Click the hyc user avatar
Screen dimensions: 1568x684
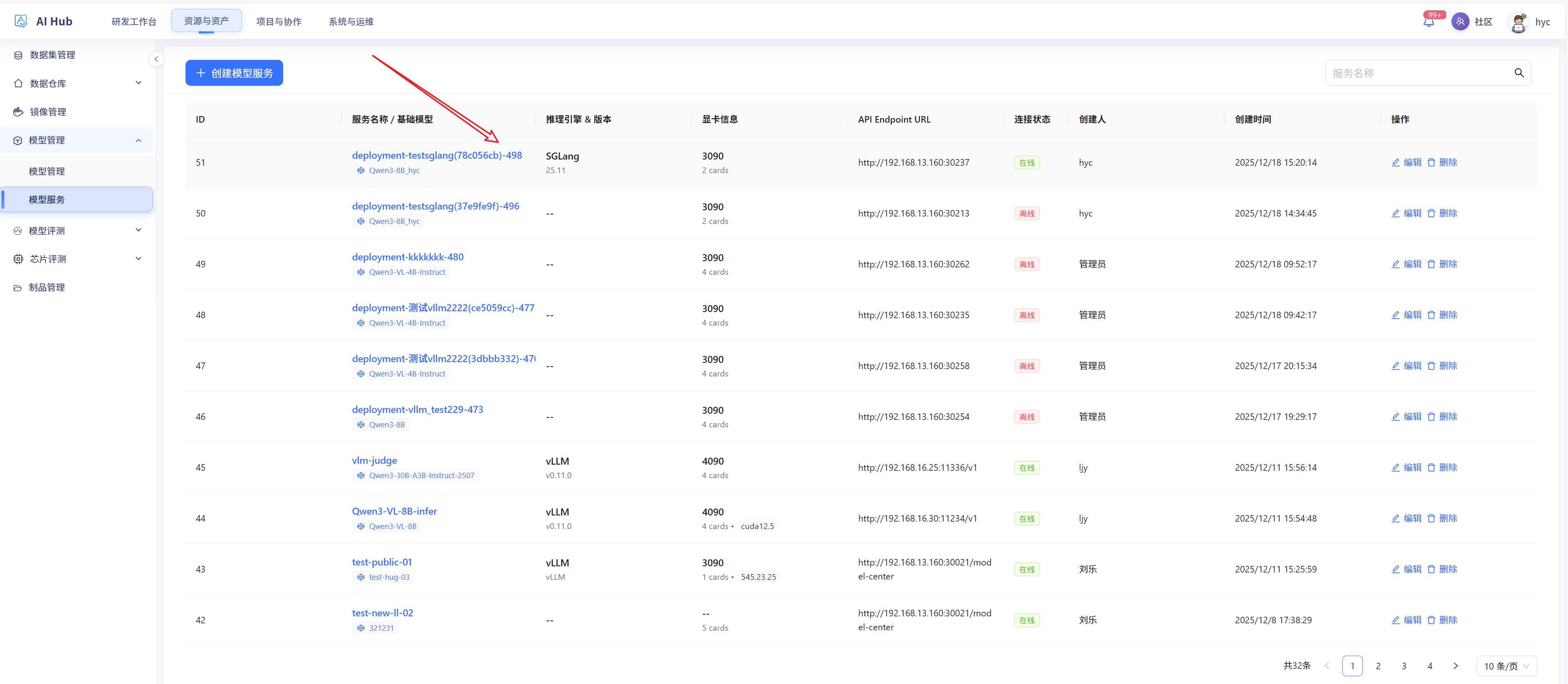[x=1518, y=22]
